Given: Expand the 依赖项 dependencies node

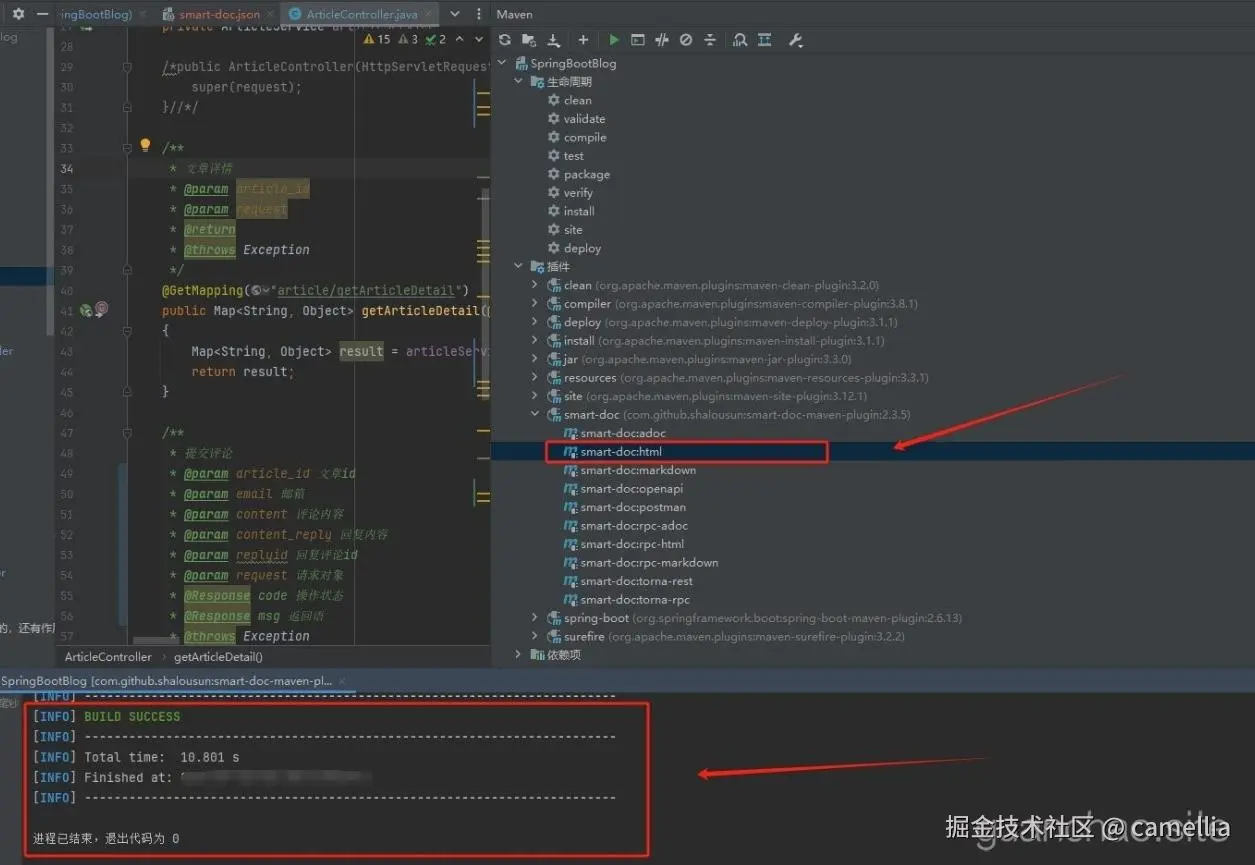Looking at the screenshot, I should (518, 654).
